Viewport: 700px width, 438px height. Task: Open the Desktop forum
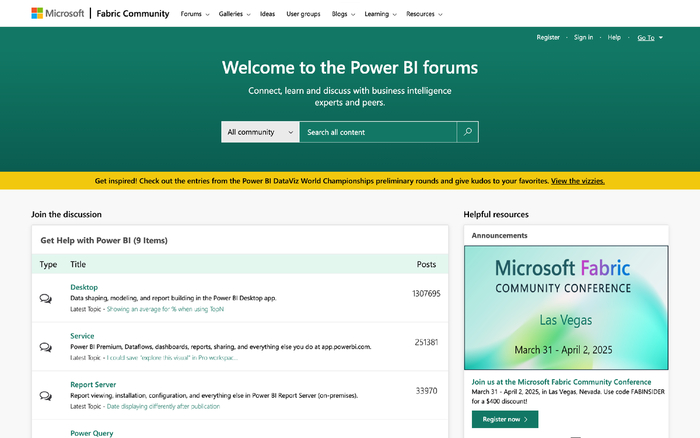click(x=84, y=287)
